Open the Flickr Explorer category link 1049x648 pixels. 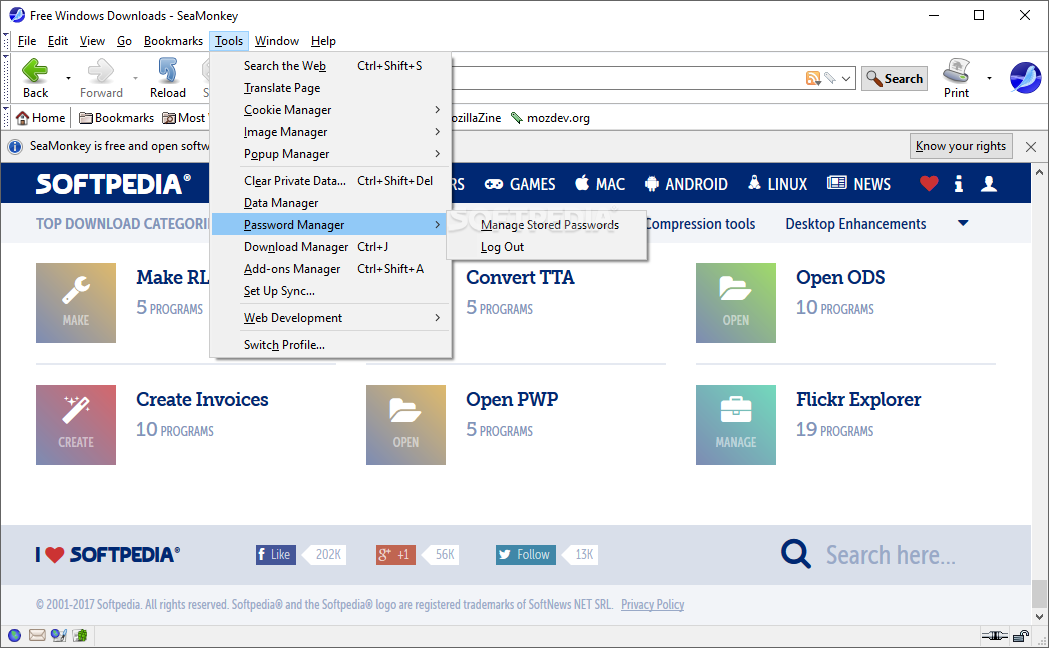(x=858, y=399)
